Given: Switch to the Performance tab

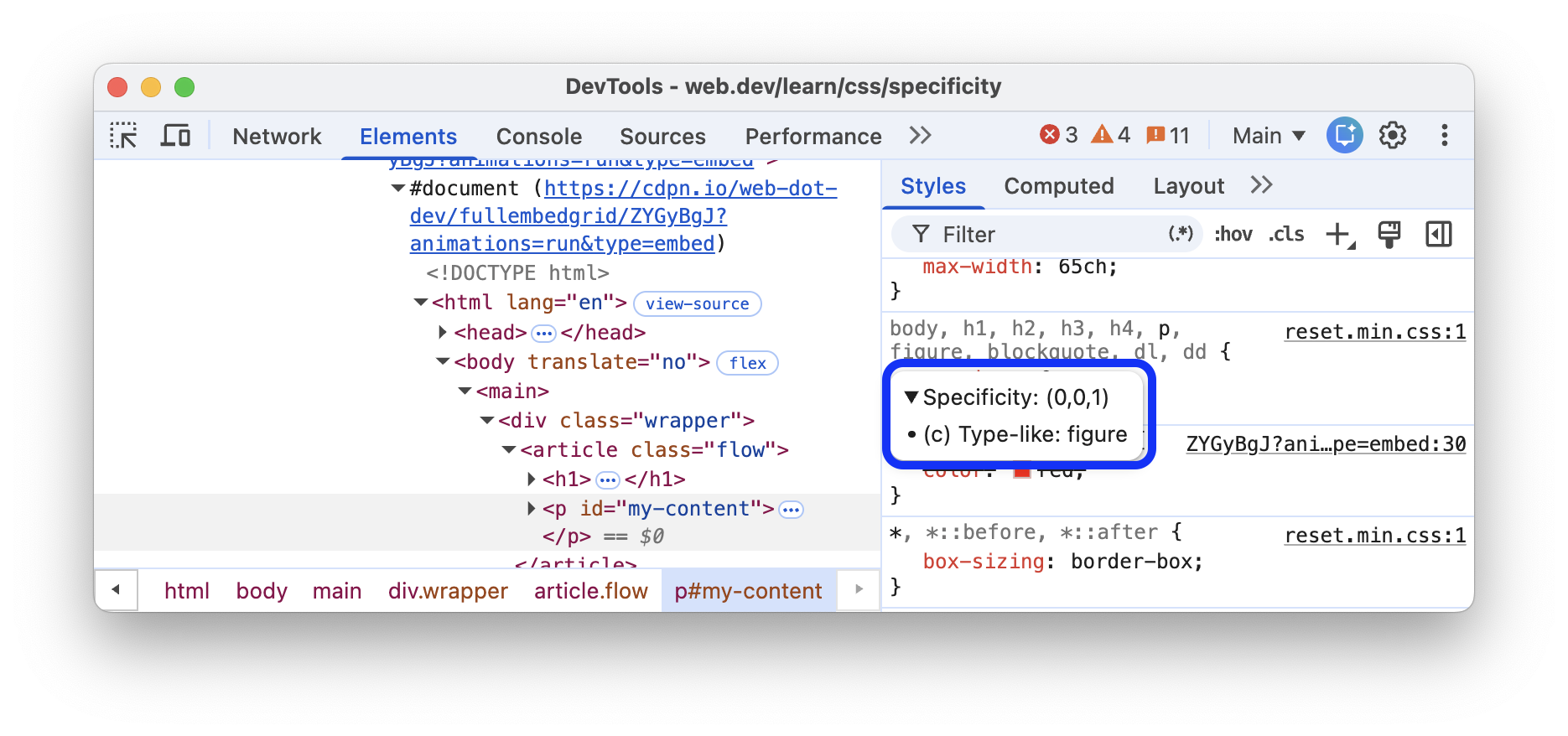Looking at the screenshot, I should [813, 136].
